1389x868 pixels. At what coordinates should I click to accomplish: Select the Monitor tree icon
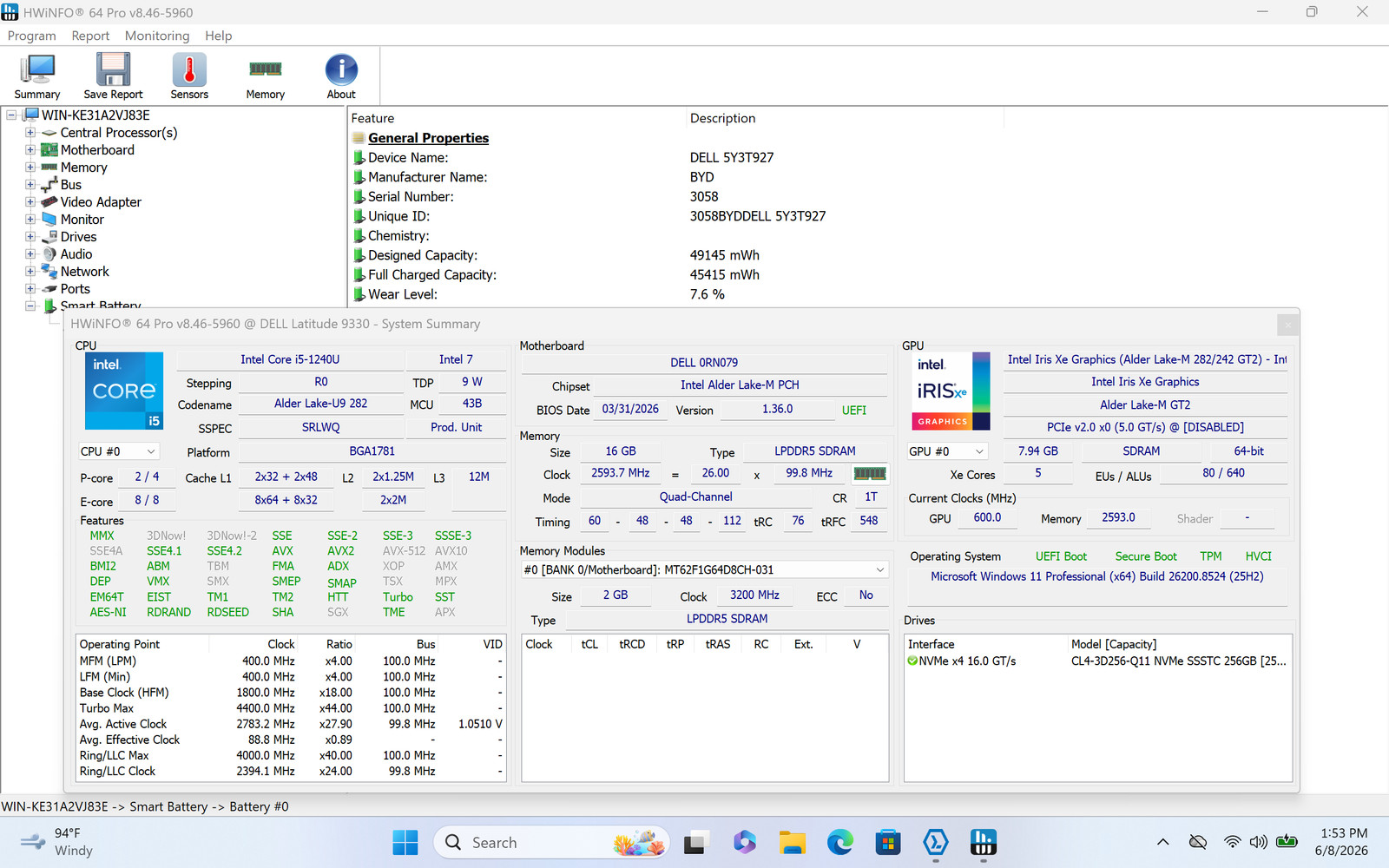pos(49,220)
